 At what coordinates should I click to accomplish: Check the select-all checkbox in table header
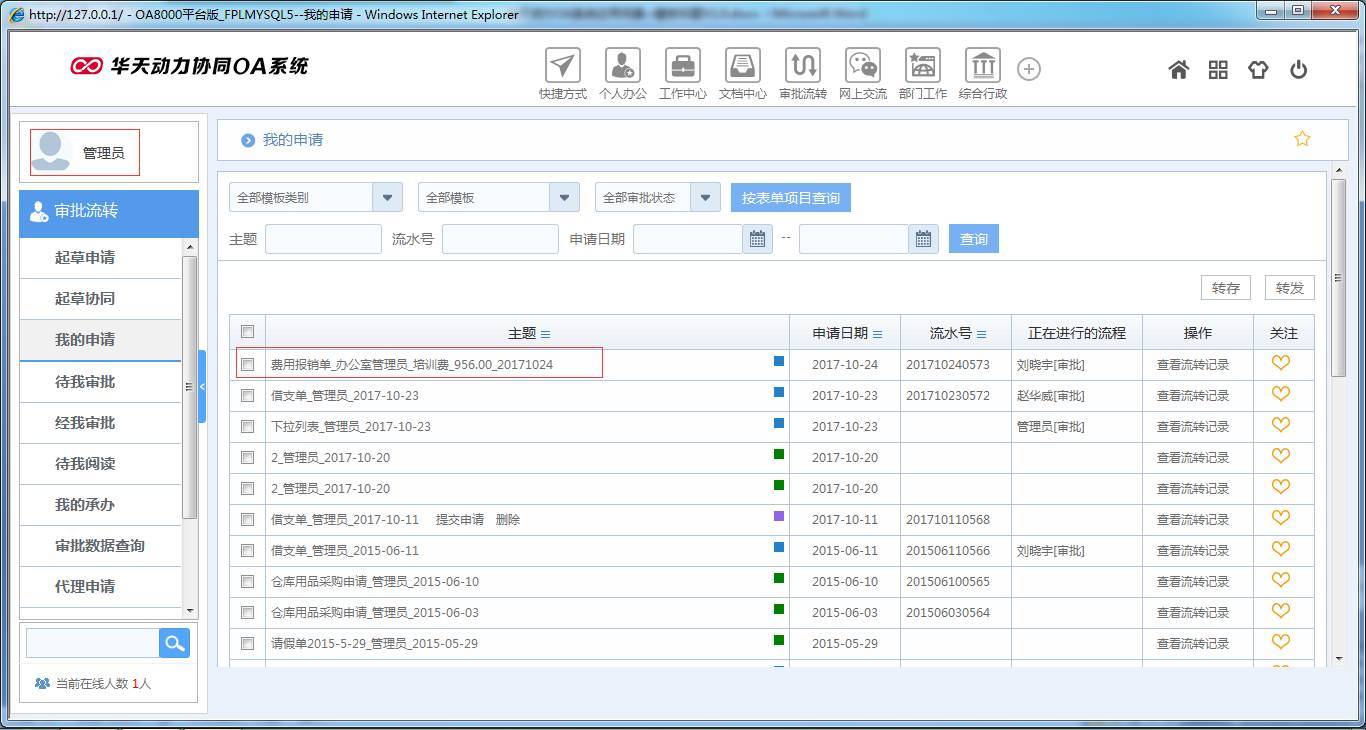click(247, 331)
